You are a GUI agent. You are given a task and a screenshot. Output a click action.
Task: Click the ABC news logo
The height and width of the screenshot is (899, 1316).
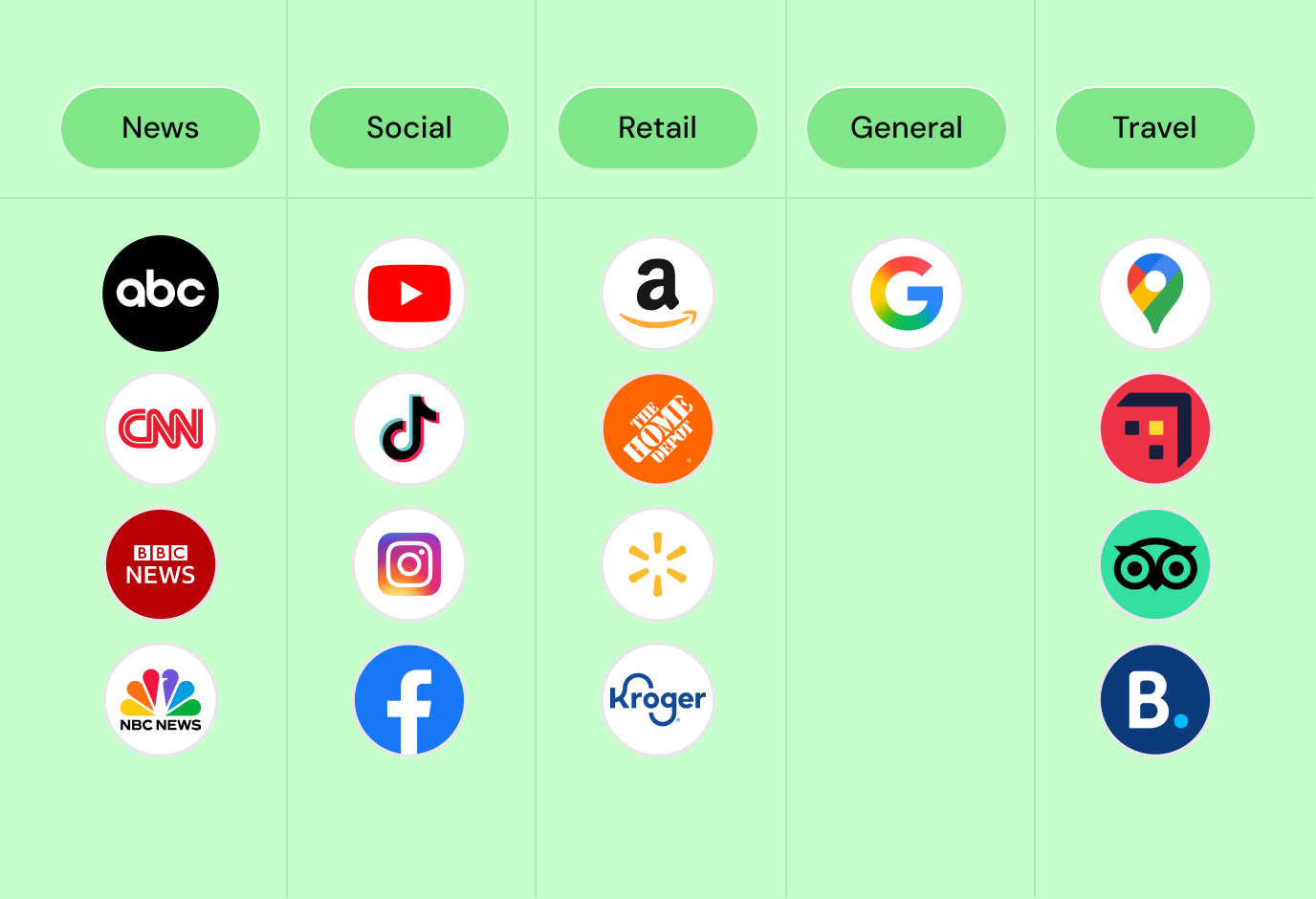tap(161, 294)
